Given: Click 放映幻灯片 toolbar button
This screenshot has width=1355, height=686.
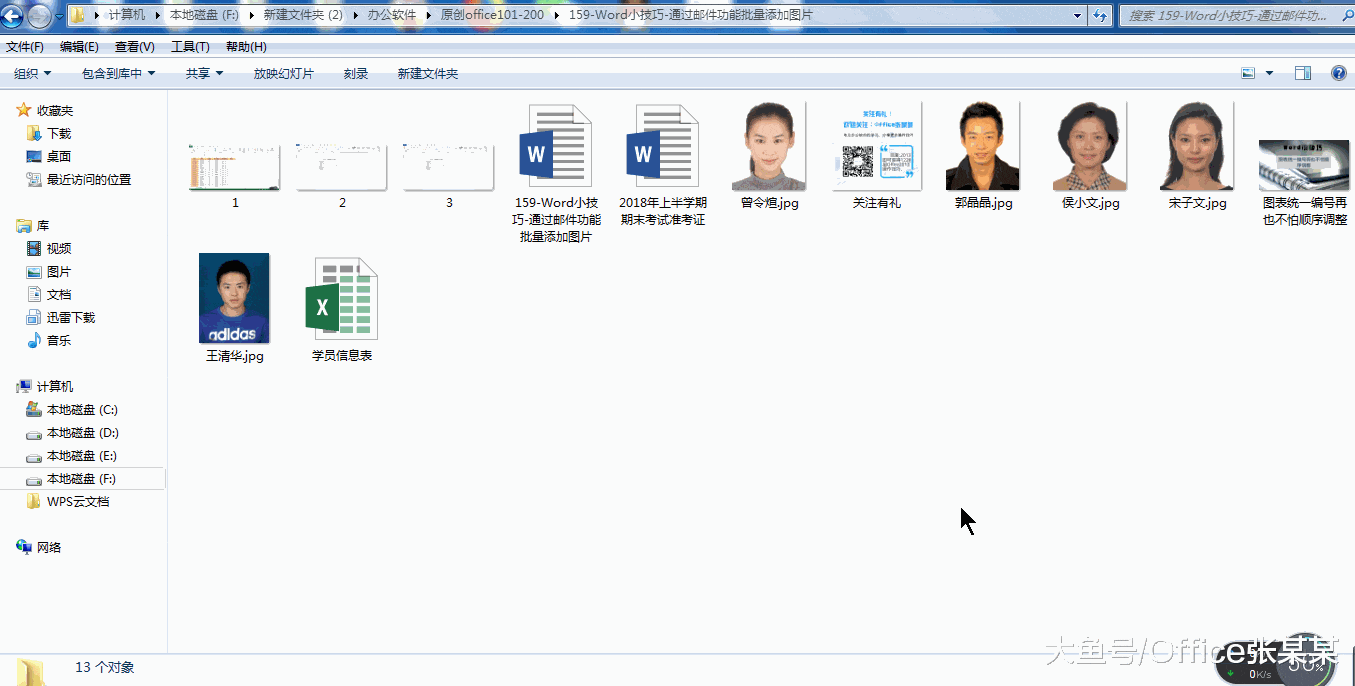Looking at the screenshot, I should click(283, 73).
